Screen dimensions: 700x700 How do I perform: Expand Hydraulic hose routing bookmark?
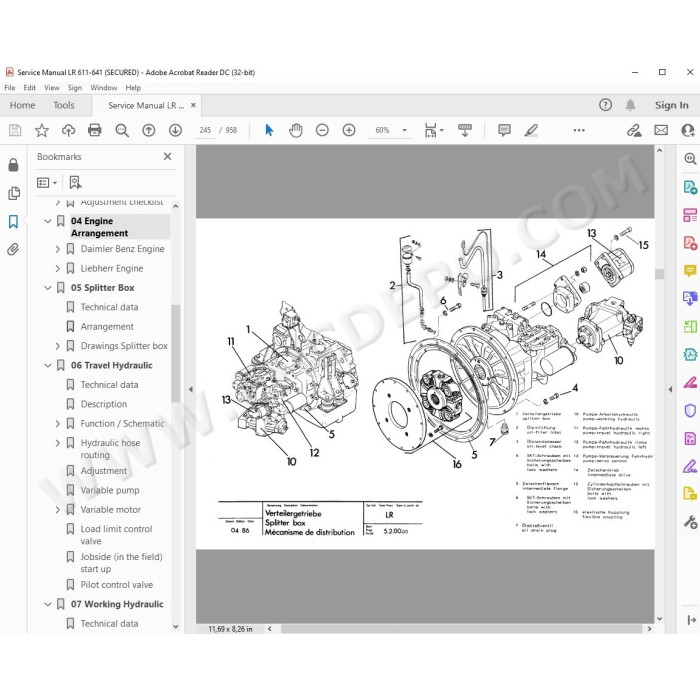pos(57,443)
